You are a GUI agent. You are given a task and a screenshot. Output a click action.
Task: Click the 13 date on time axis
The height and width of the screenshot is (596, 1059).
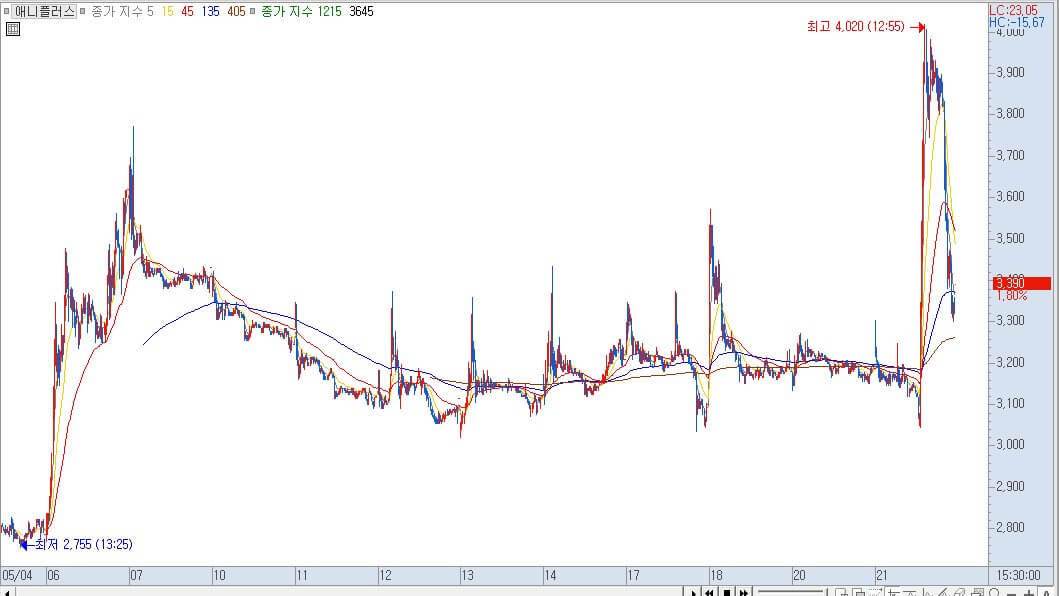pyautogui.click(x=467, y=576)
